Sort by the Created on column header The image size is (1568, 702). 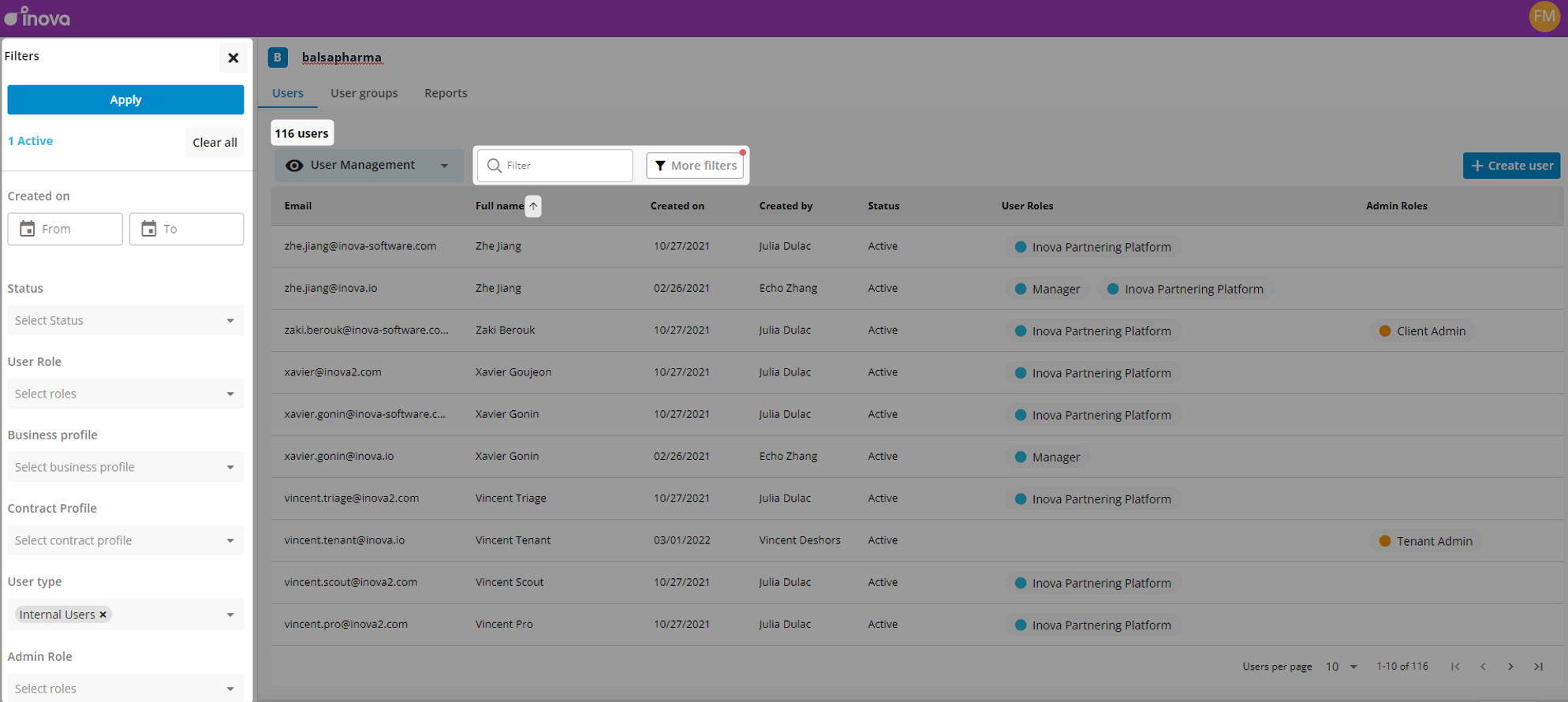click(x=677, y=206)
